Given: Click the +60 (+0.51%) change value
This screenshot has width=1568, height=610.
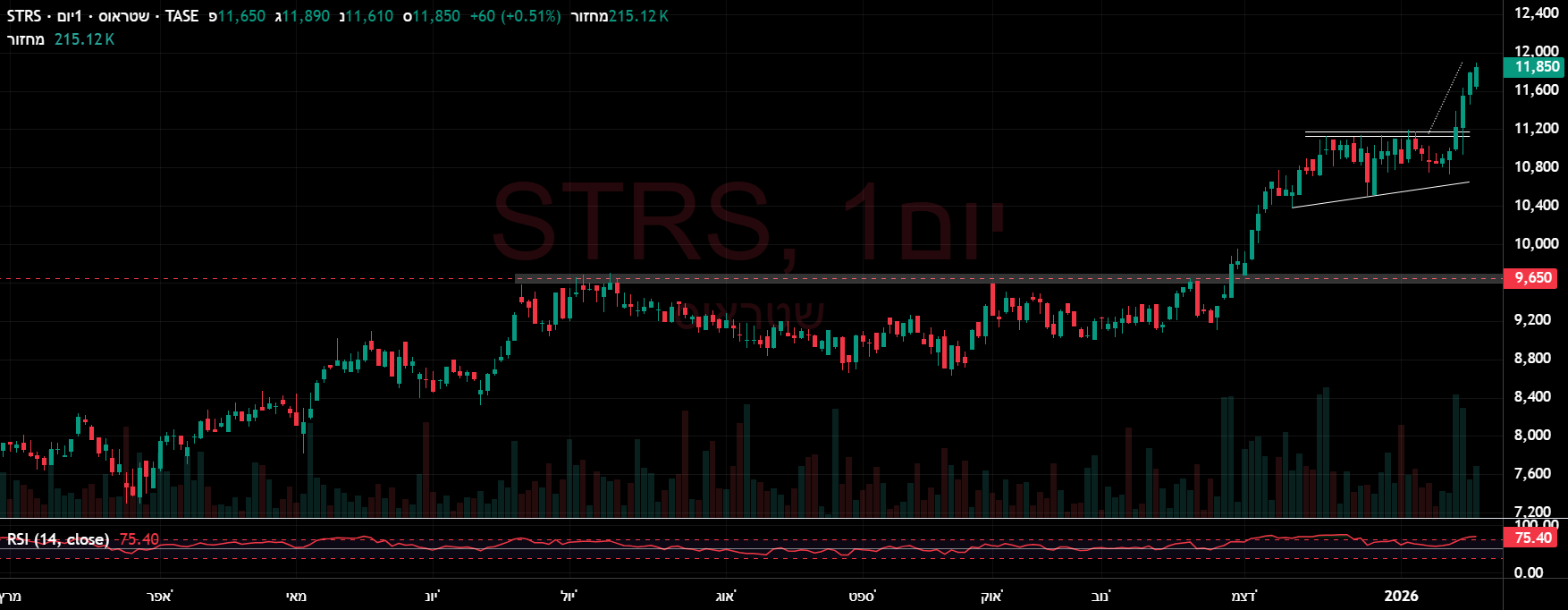Looking at the screenshot, I should [516, 16].
